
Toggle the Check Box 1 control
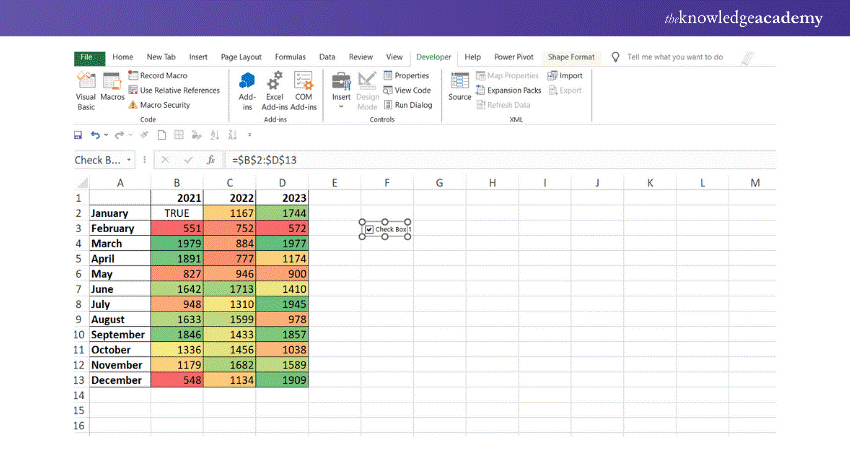click(369, 230)
